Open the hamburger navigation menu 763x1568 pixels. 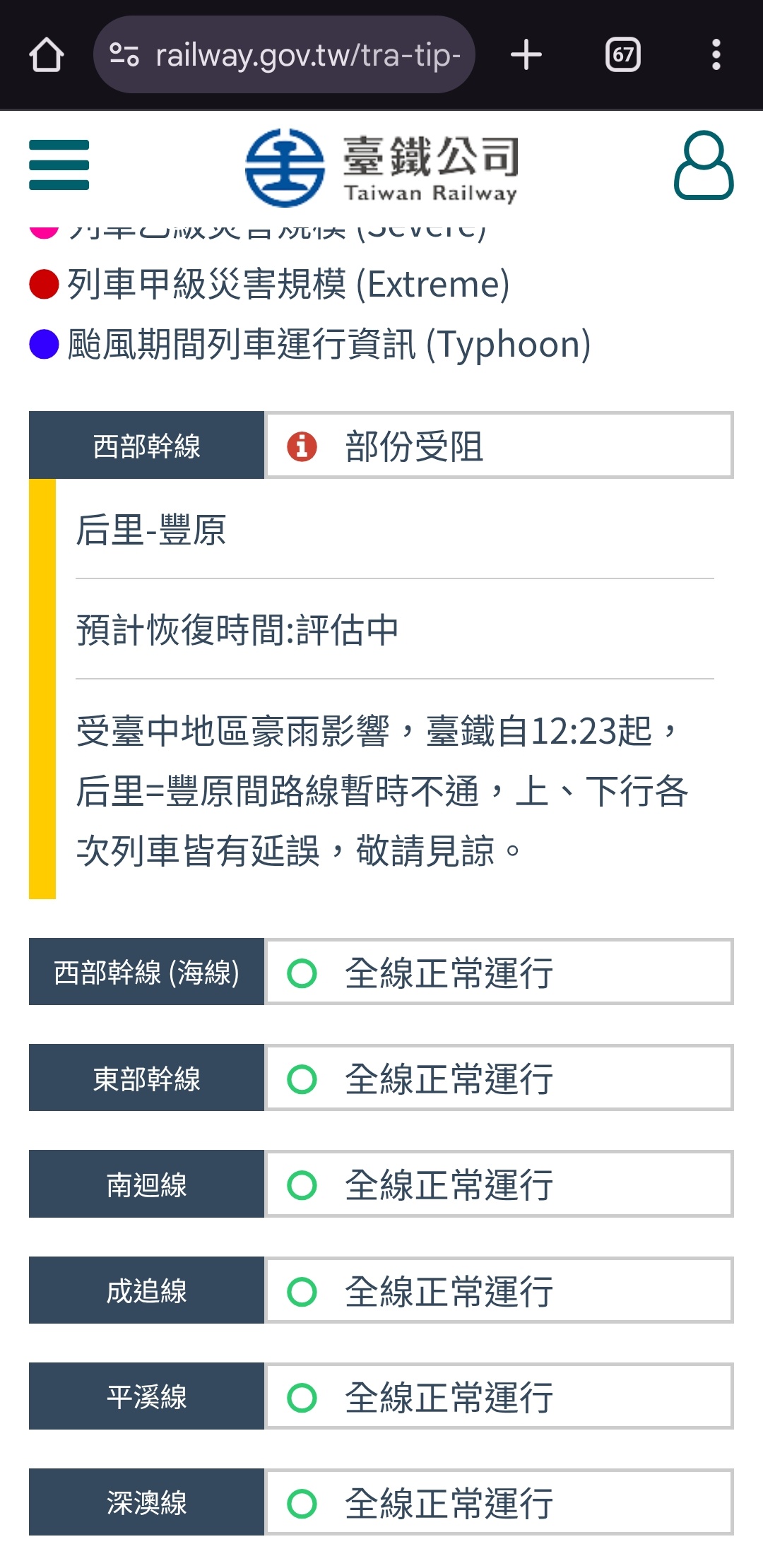(59, 165)
